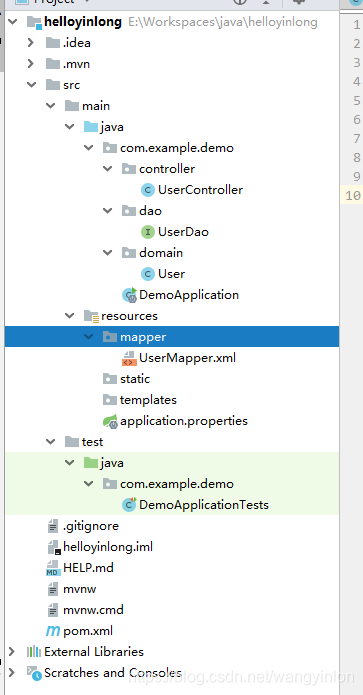Collapse the helloyinlong project root
Viewport: 363px width, 695px height.
tap(12, 22)
